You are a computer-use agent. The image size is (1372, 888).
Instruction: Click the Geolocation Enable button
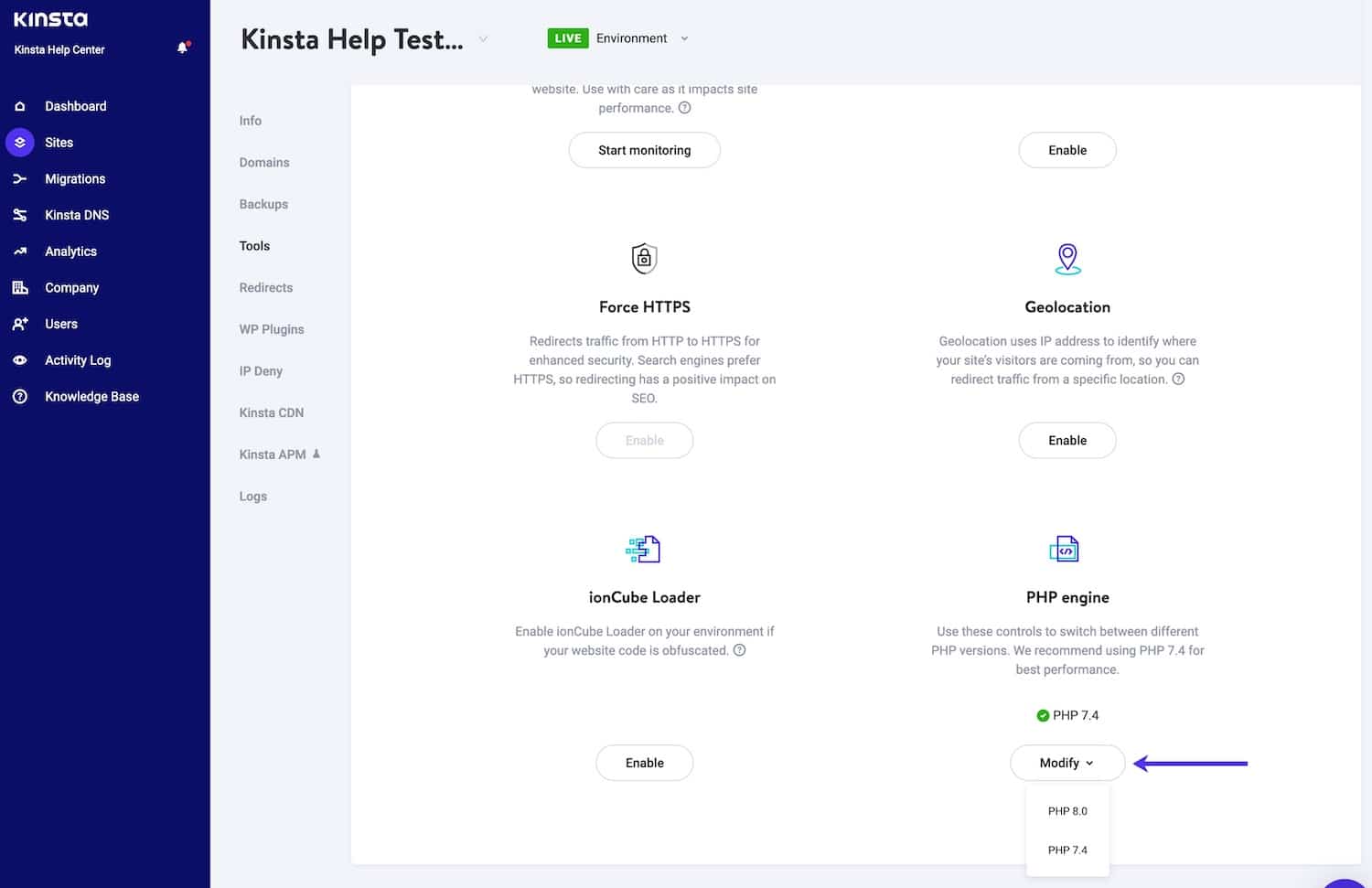pyautogui.click(x=1067, y=440)
